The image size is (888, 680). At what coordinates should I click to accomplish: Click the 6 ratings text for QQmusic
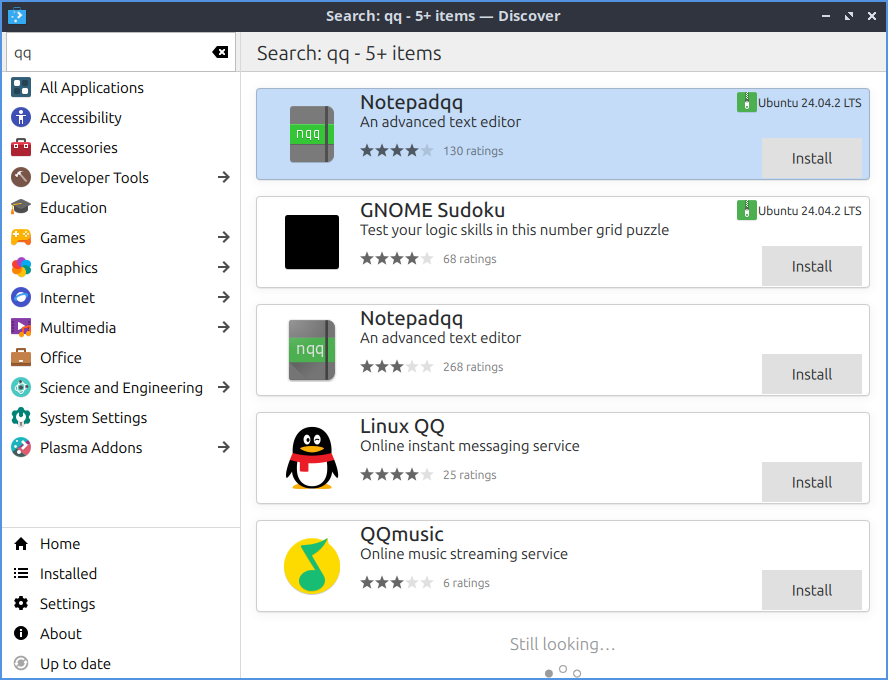(x=466, y=583)
